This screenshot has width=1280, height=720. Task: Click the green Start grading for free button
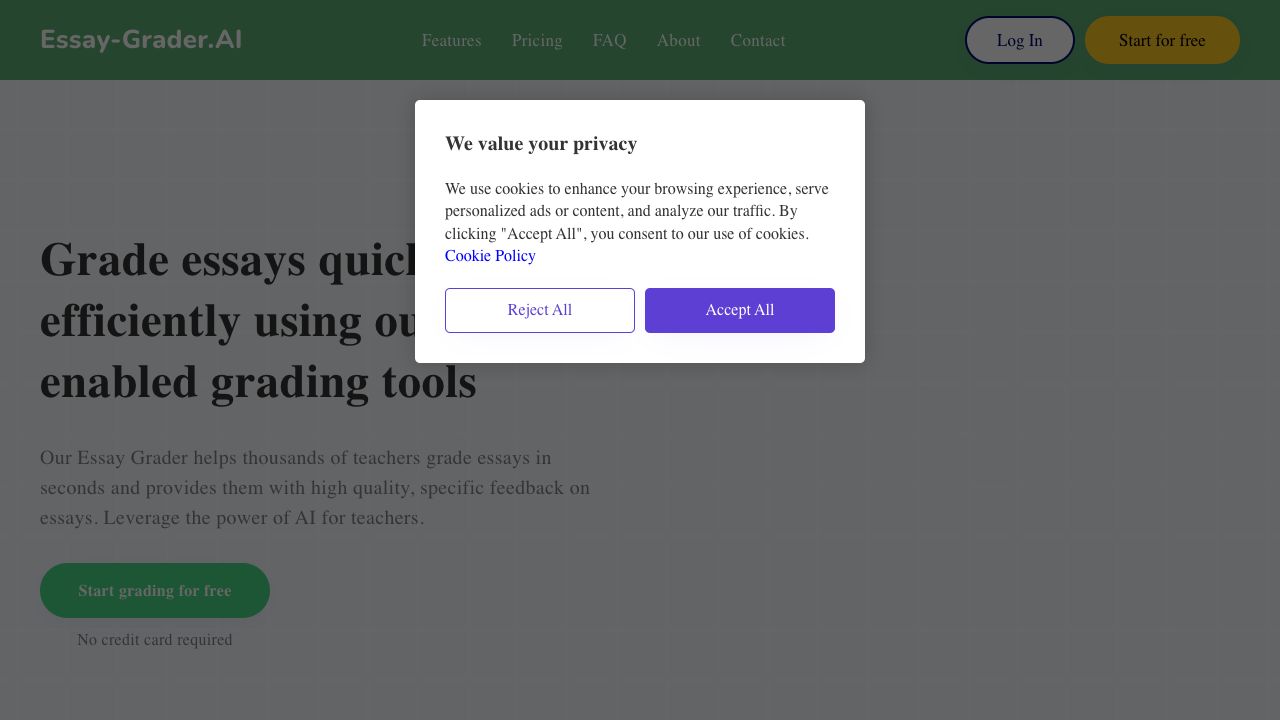pos(155,590)
